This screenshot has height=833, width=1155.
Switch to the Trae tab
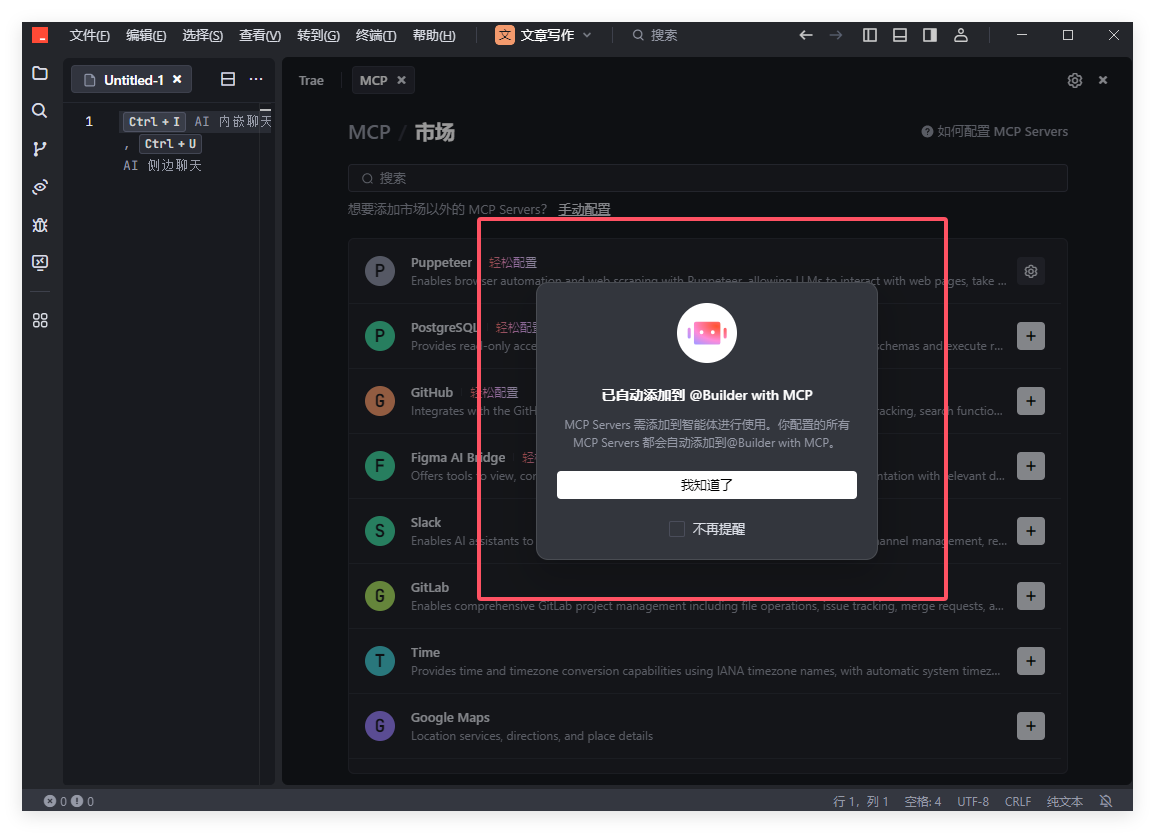[x=311, y=80]
